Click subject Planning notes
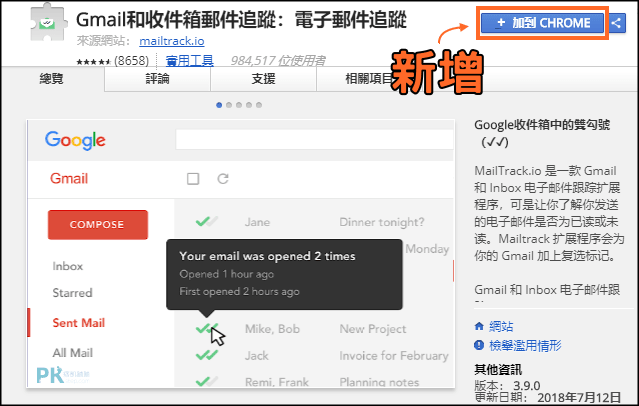The height and width of the screenshot is (406, 639). coord(379,382)
